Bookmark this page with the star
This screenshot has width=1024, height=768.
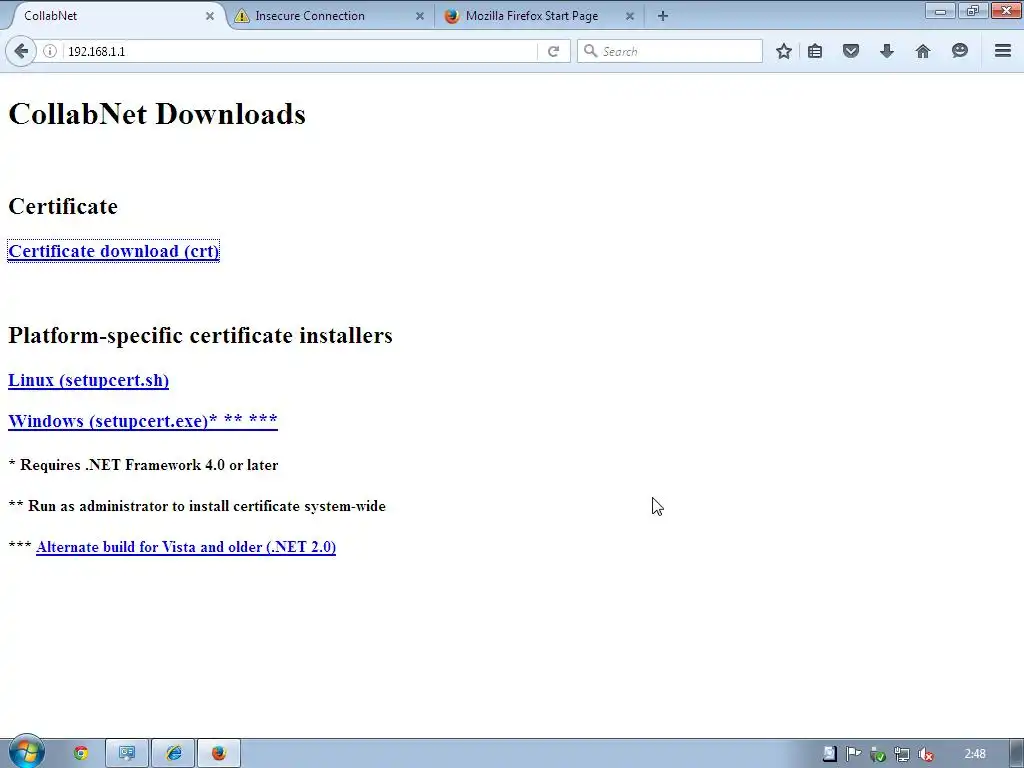click(x=784, y=51)
